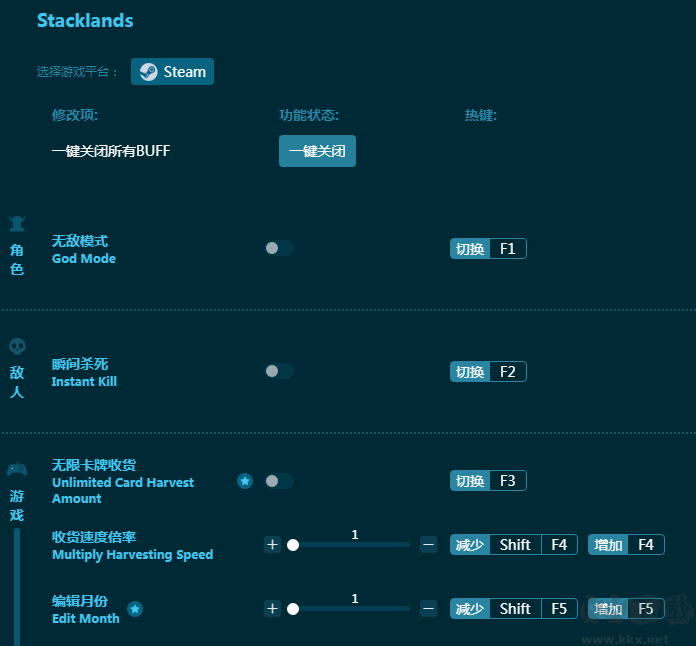Screen dimensions: 696x646
Task: Select the character category icon in sidebar
Action: pos(17,224)
